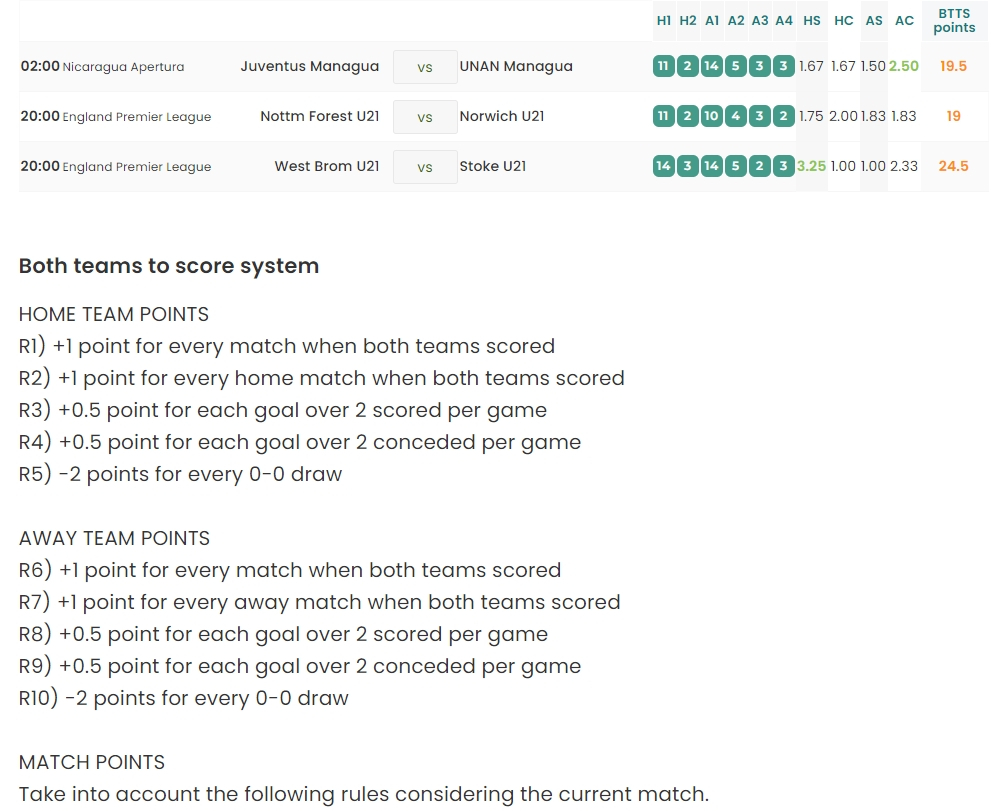Click the AC column header

pos(904,21)
